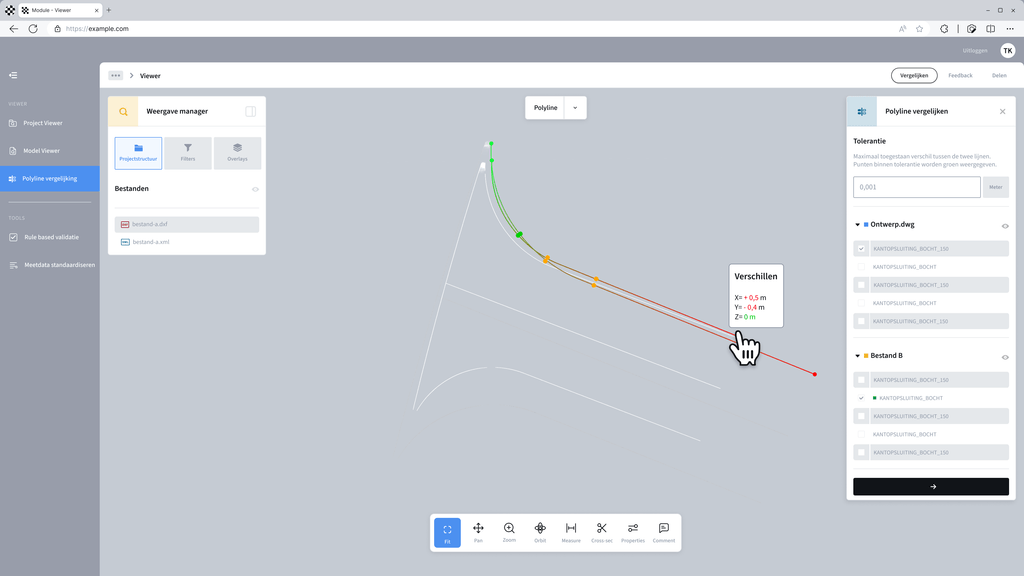Click the Rule based validatie check icon
1024x576 pixels.
[13, 237]
